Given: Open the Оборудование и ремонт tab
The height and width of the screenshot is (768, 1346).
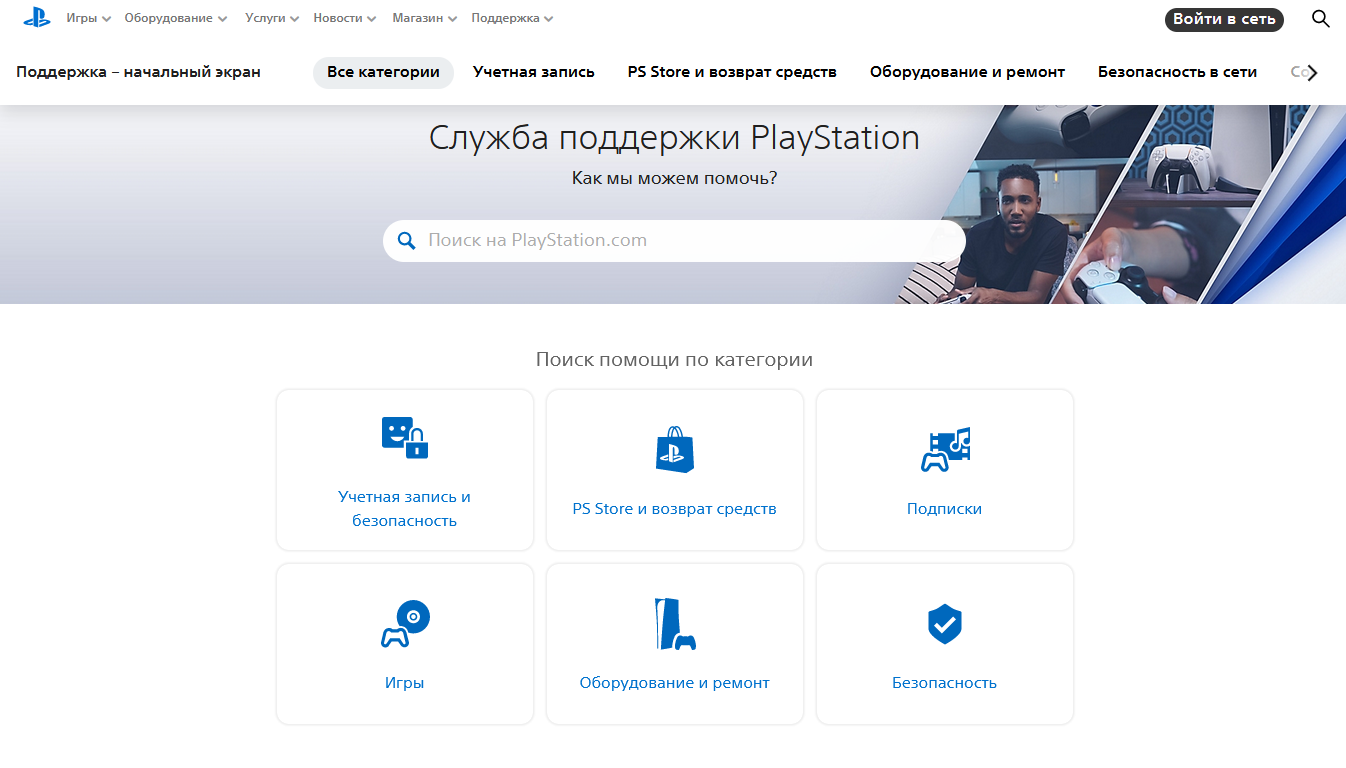Looking at the screenshot, I should pyautogui.click(x=967, y=72).
